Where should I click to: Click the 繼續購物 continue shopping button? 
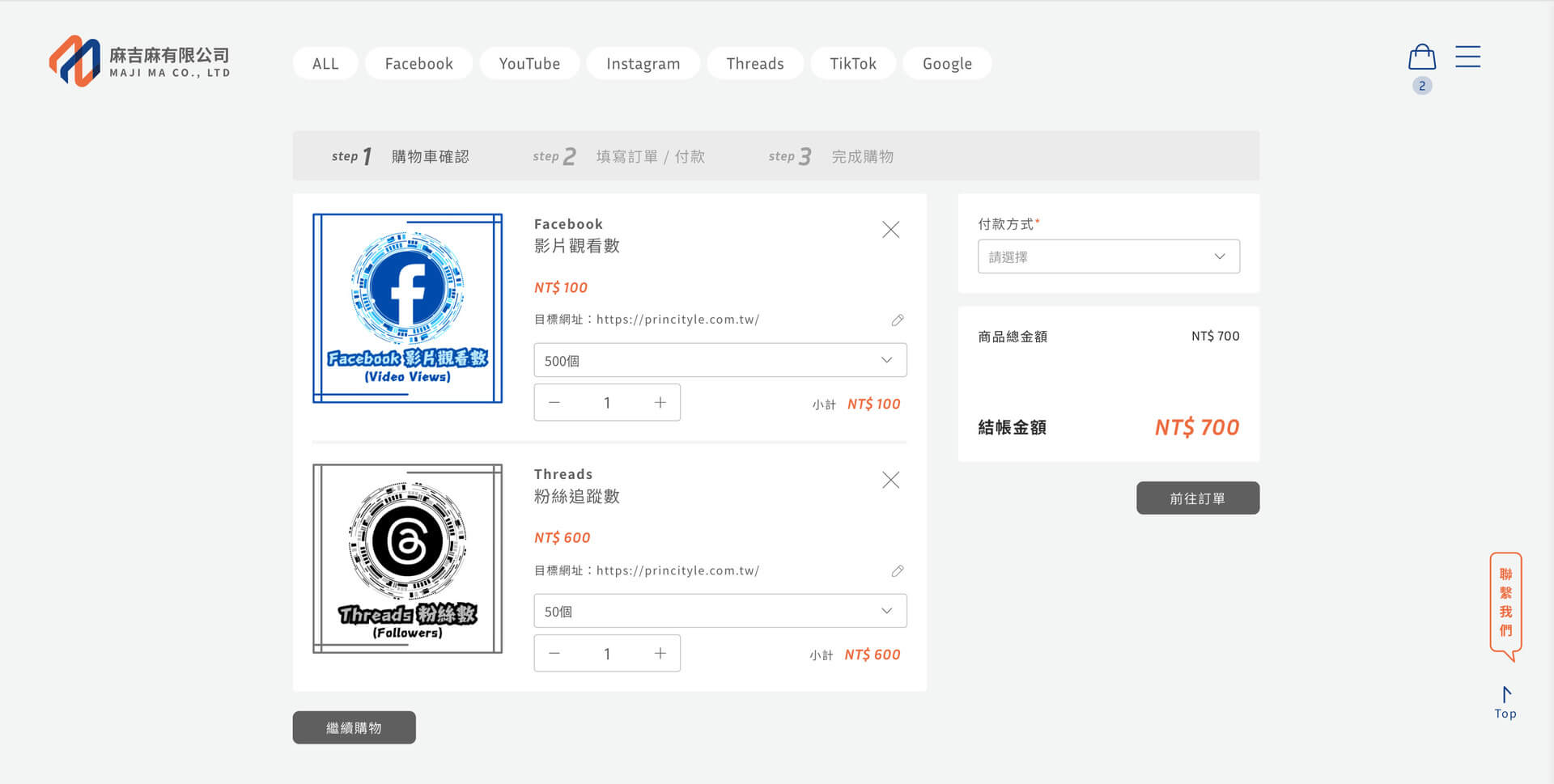[354, 727]
